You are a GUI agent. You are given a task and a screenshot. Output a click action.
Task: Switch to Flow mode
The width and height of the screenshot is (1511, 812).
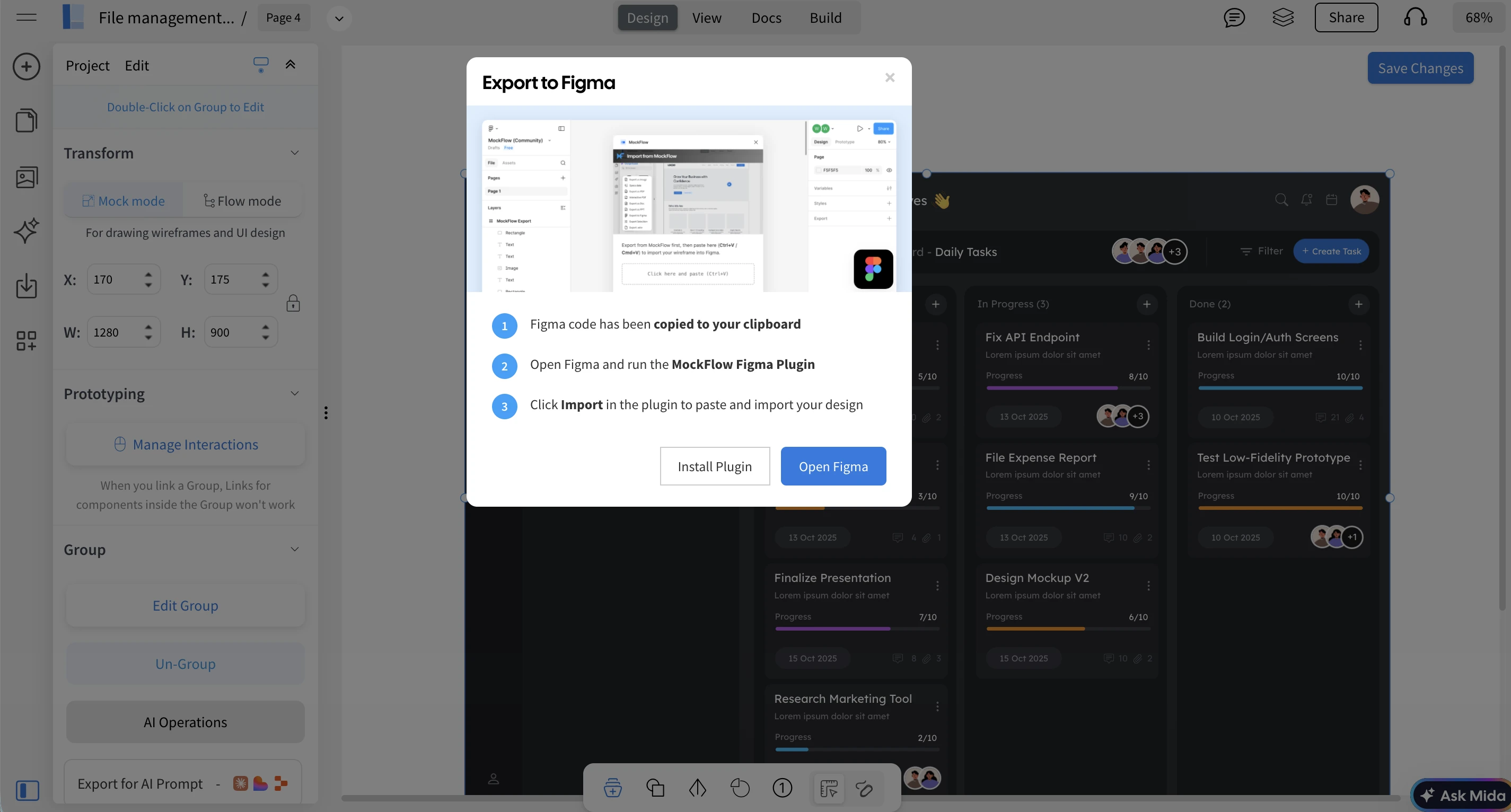coord(242,201)
